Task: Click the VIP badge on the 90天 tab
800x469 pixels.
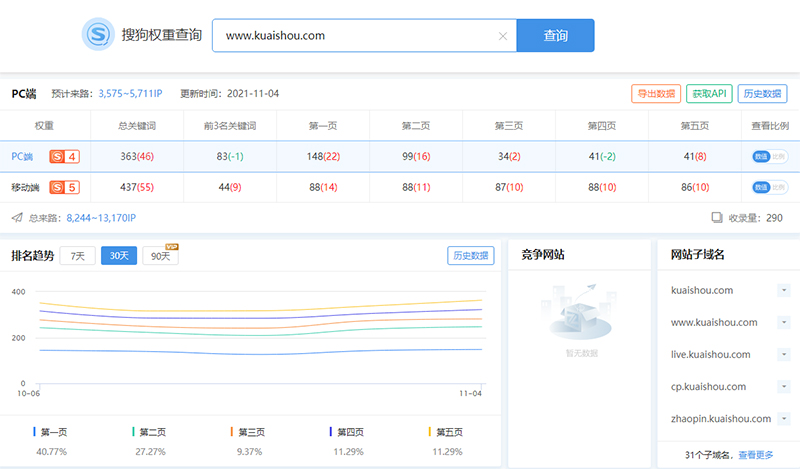Action: pos(172,246)
